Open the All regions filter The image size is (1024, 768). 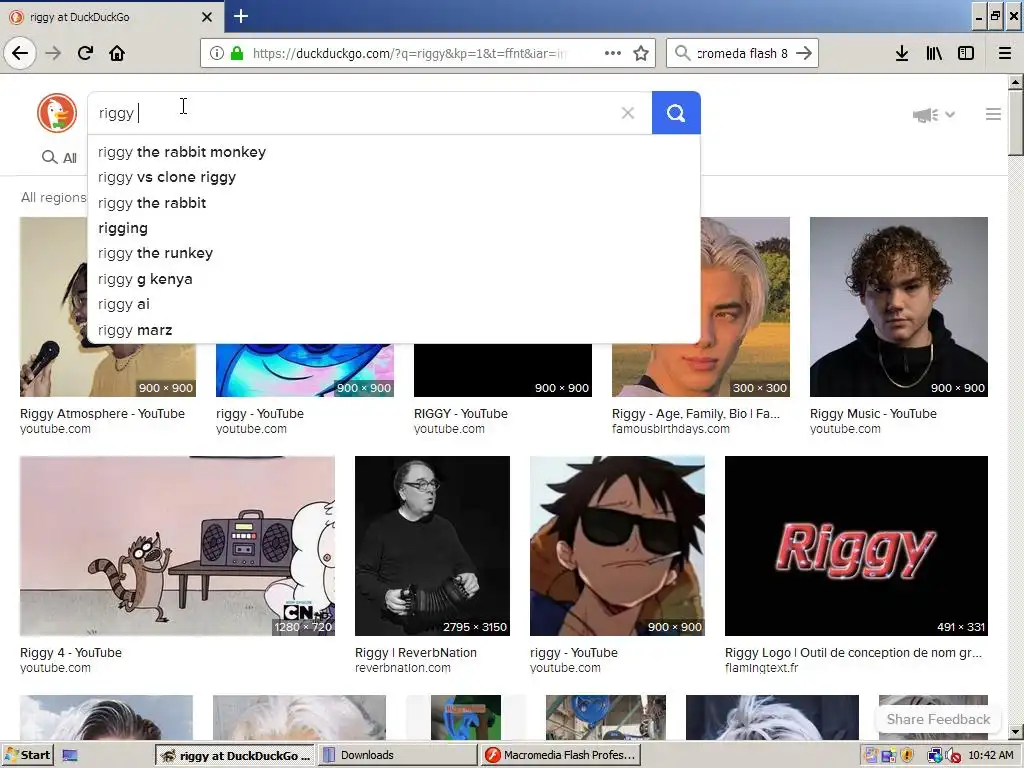[x=54, y=197]
